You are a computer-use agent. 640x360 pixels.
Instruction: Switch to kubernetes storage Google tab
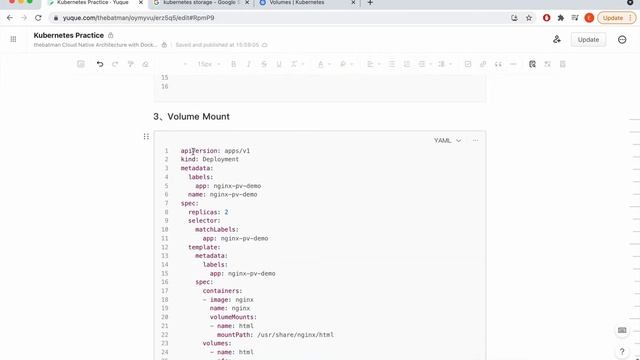pyautogui.click(x=199, y=3)
